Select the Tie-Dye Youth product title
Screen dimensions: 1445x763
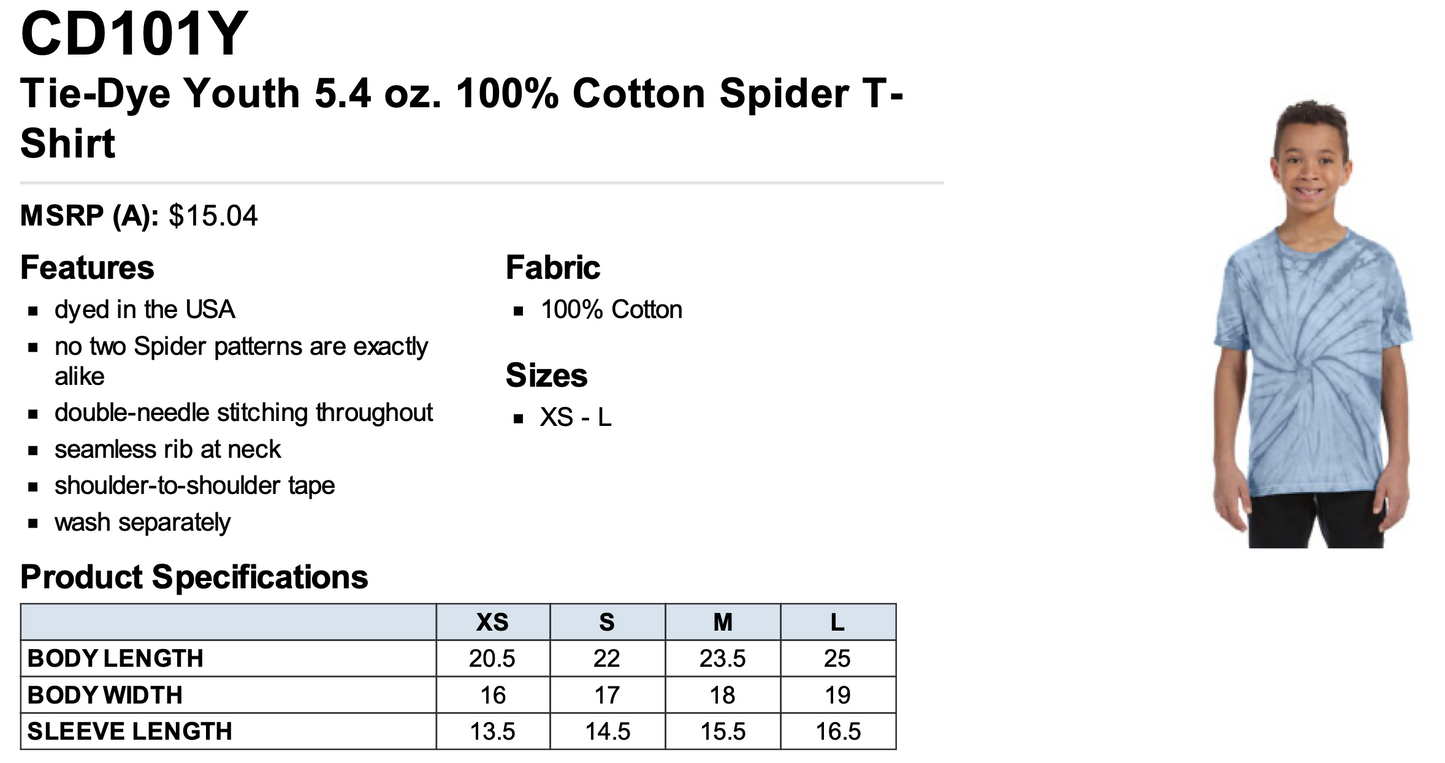point(462,118)
